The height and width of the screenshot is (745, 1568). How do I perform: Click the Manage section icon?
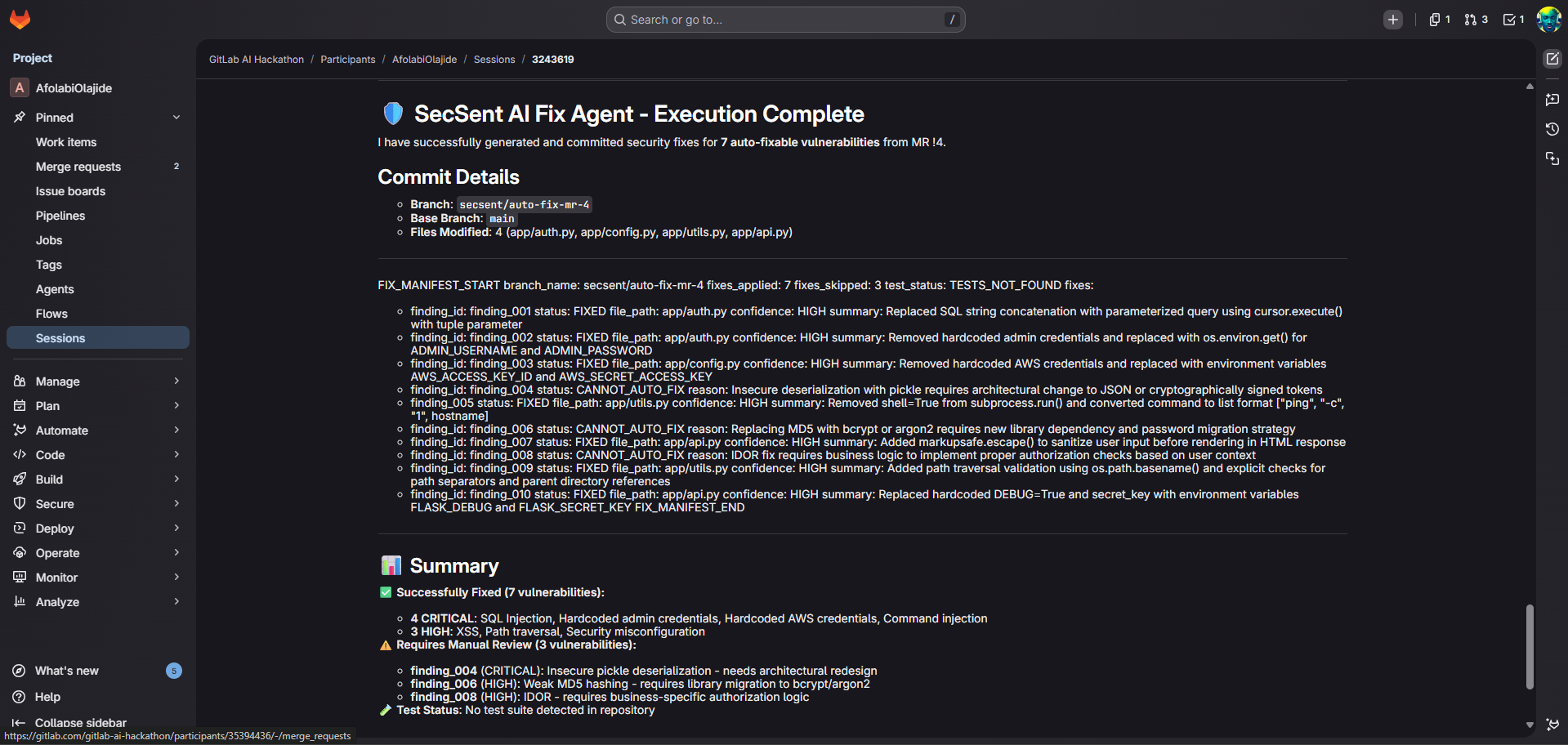(x=20, y=381)
